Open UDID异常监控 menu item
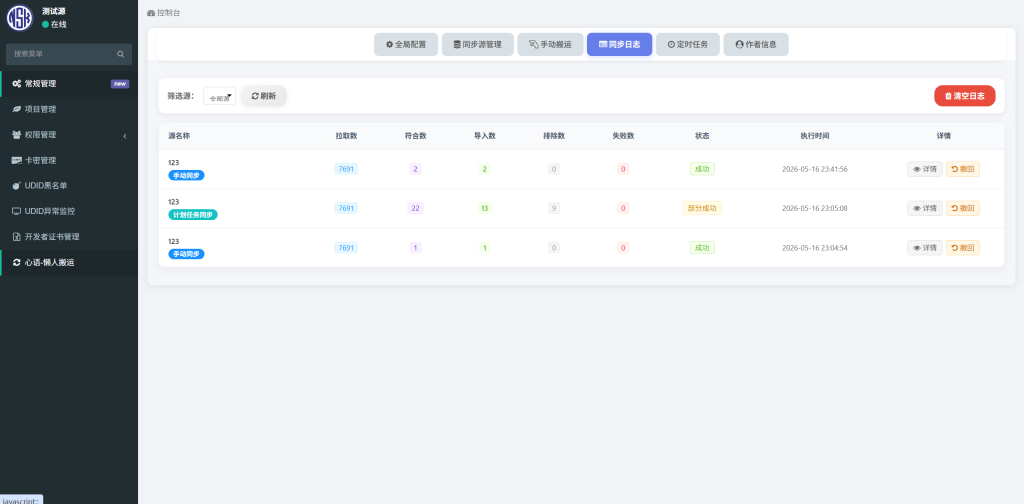 pyautogui.click(x=69, y=211)
